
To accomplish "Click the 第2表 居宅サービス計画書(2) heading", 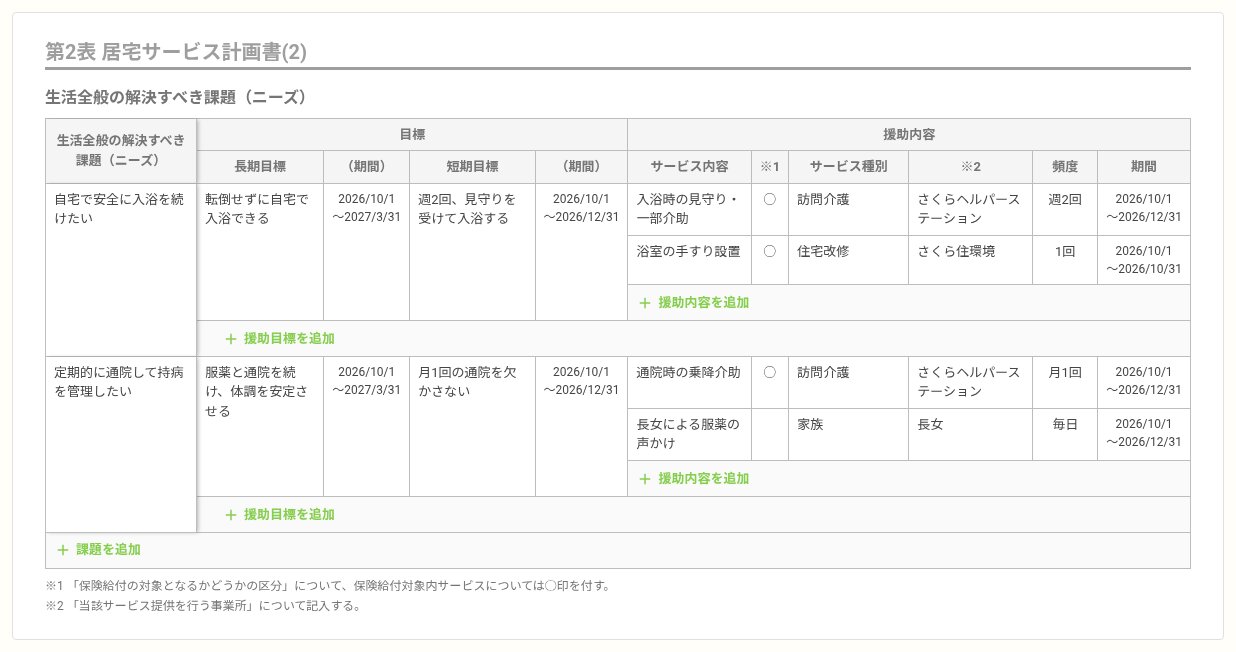I will (x=175, y=52).
